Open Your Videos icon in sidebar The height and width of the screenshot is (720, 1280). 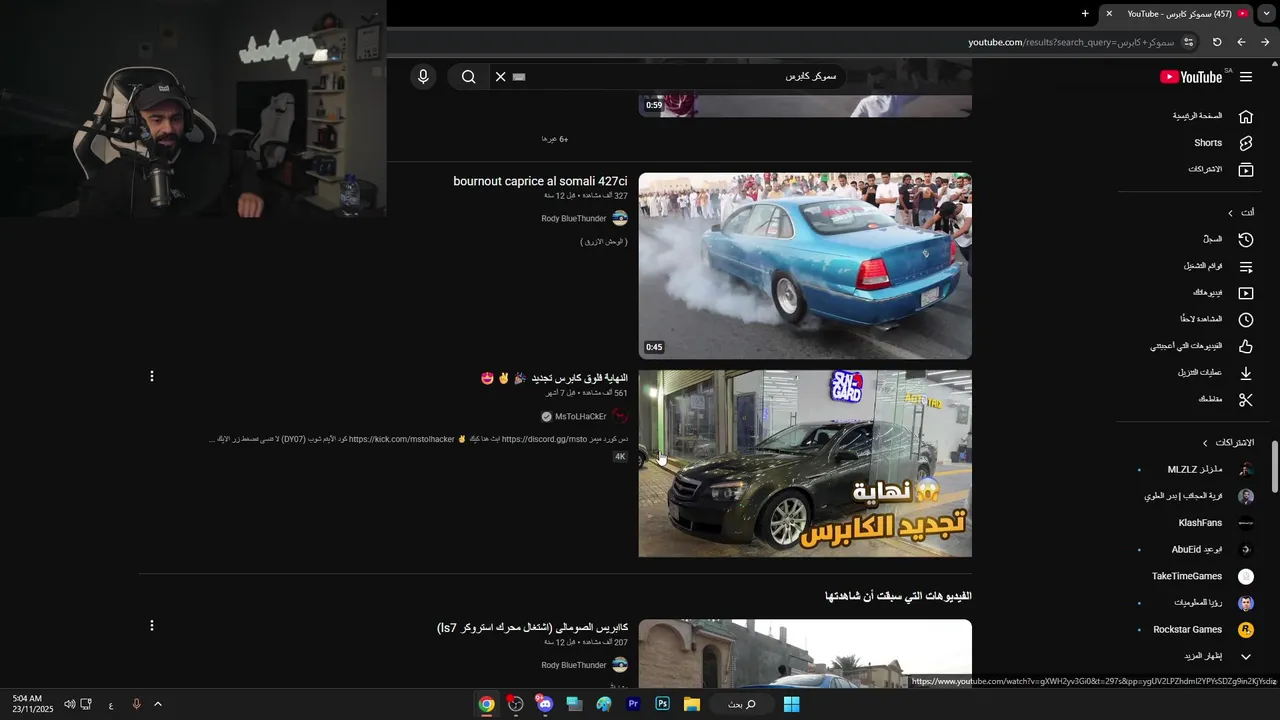coord(1245,293)
